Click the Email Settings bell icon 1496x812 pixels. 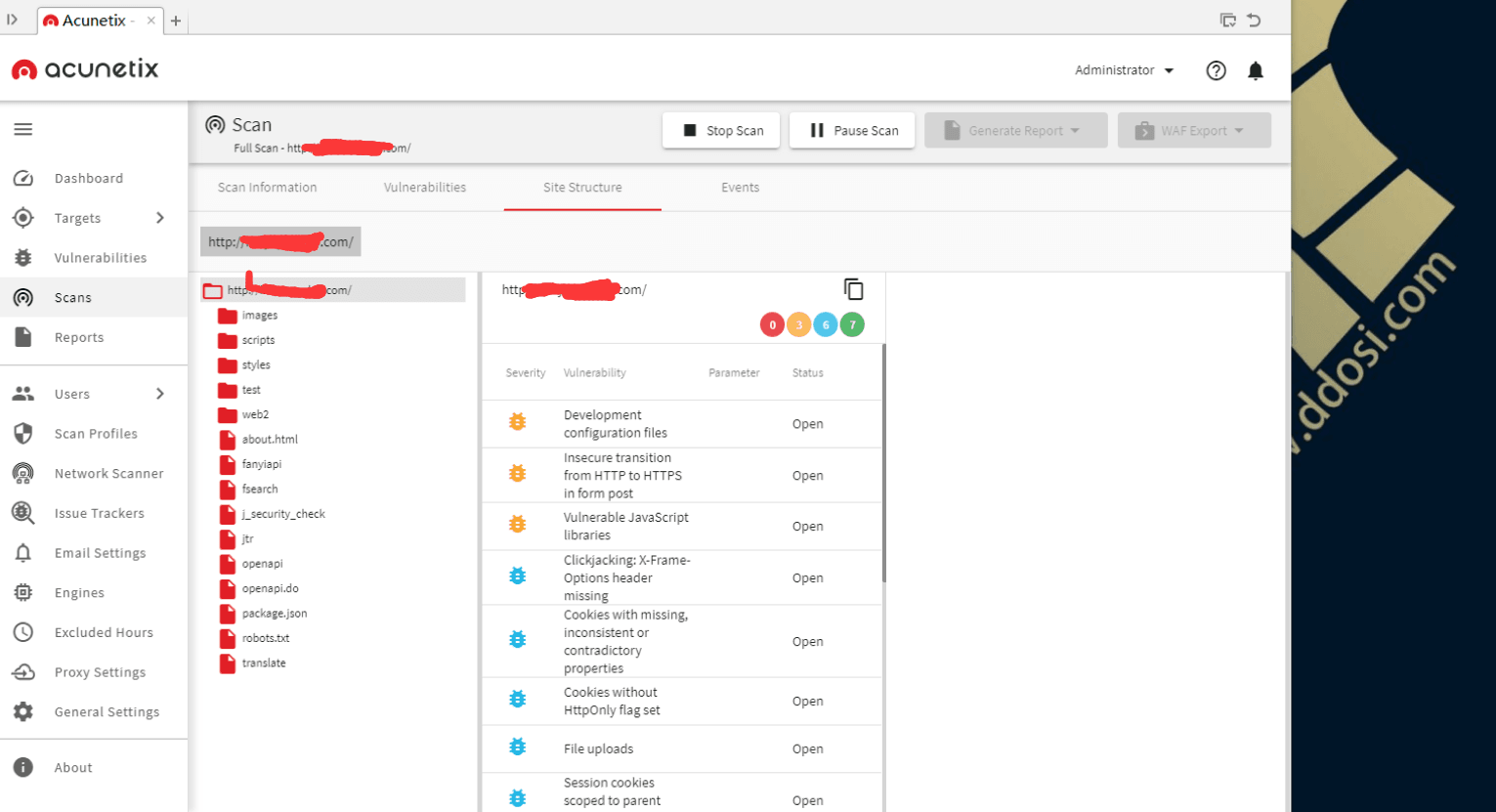[23, 553]
